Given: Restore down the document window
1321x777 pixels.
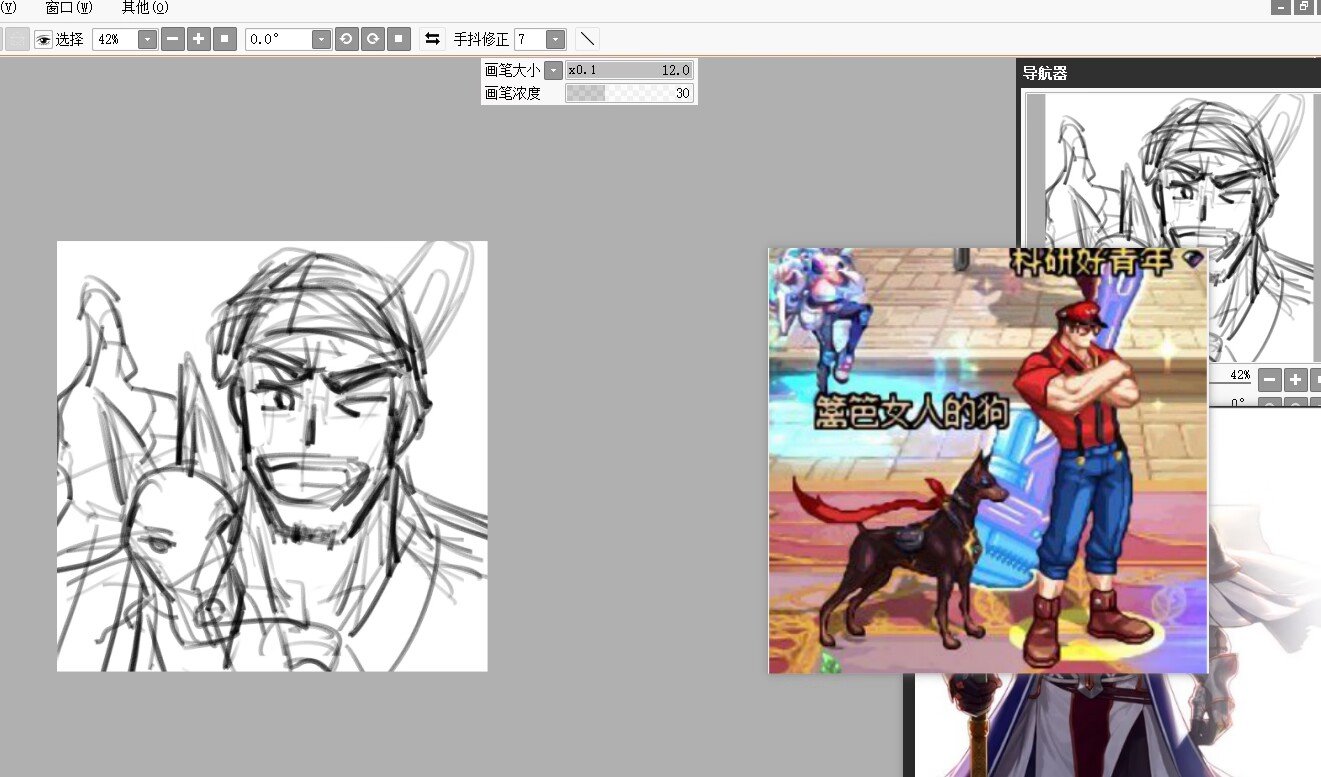Looking at the screenshot, I should [1303, 7].
